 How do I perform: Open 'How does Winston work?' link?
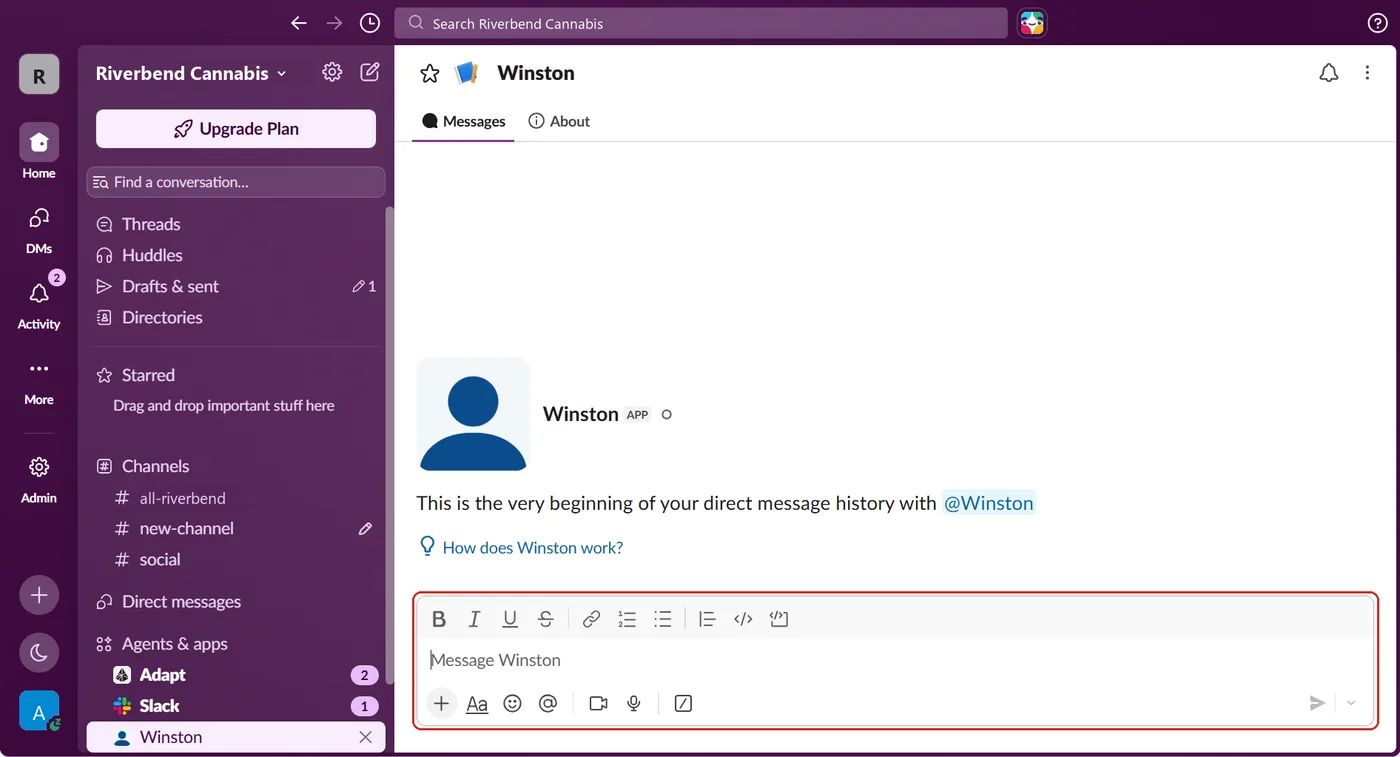click(x=533, y=548)
